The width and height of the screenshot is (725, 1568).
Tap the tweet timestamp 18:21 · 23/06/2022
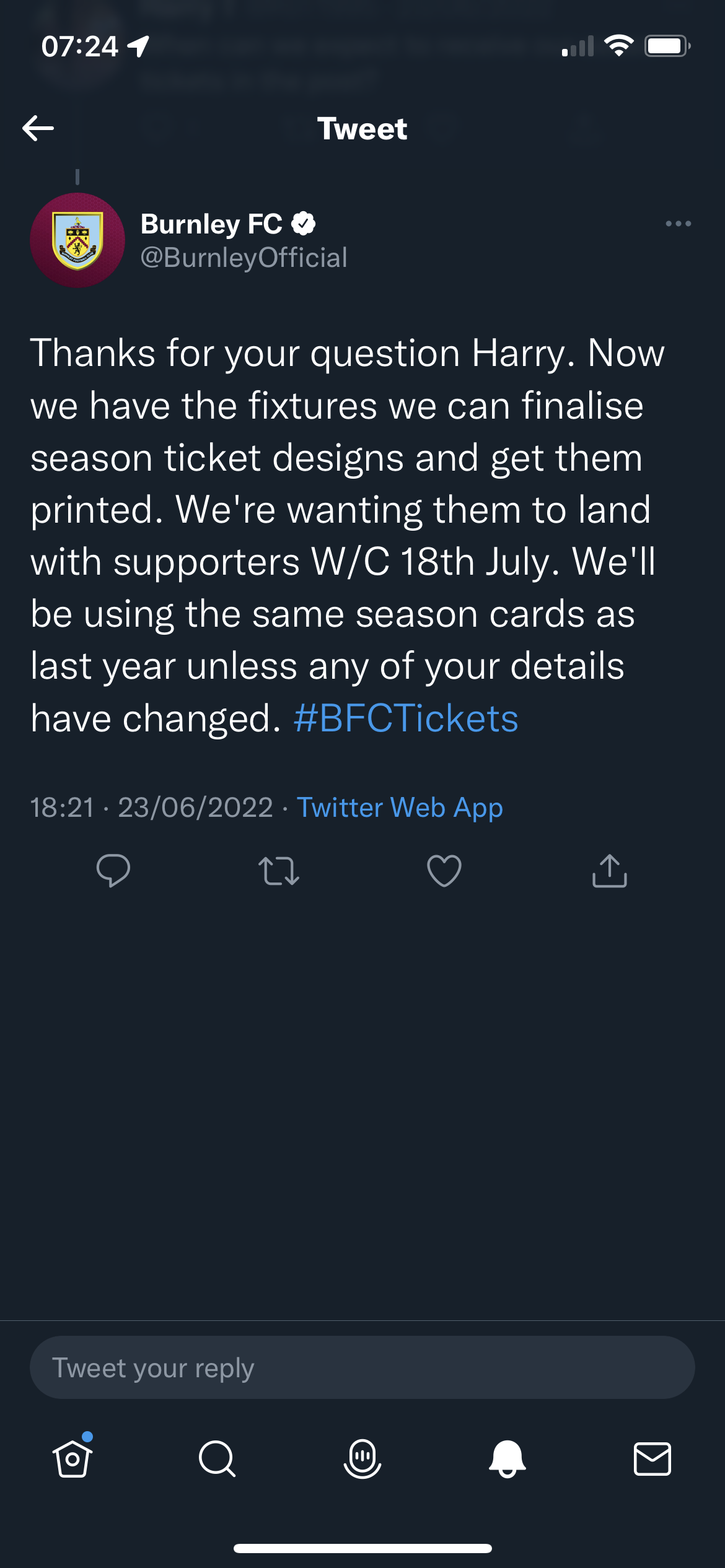(x=152, y=808)
